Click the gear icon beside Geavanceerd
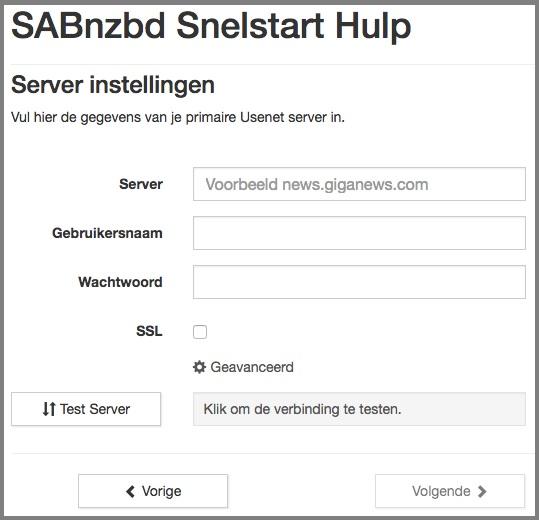 point(199,367)
